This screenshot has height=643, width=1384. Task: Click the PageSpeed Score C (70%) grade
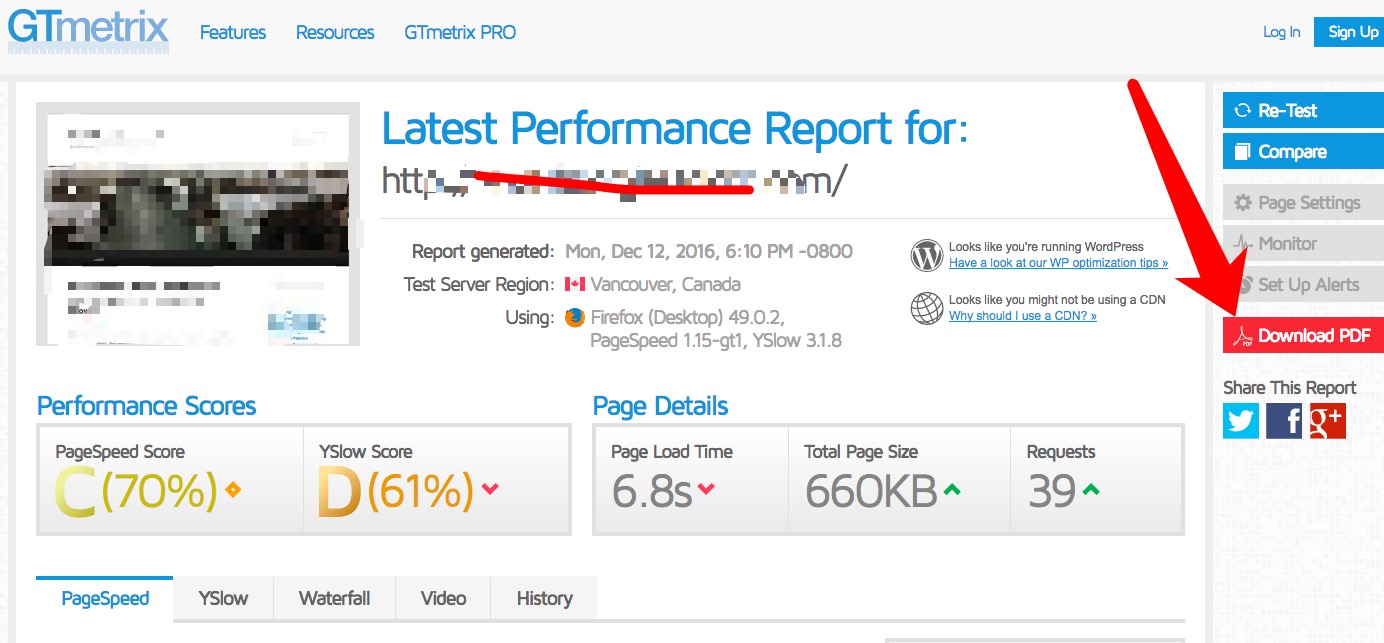(136, 491)
